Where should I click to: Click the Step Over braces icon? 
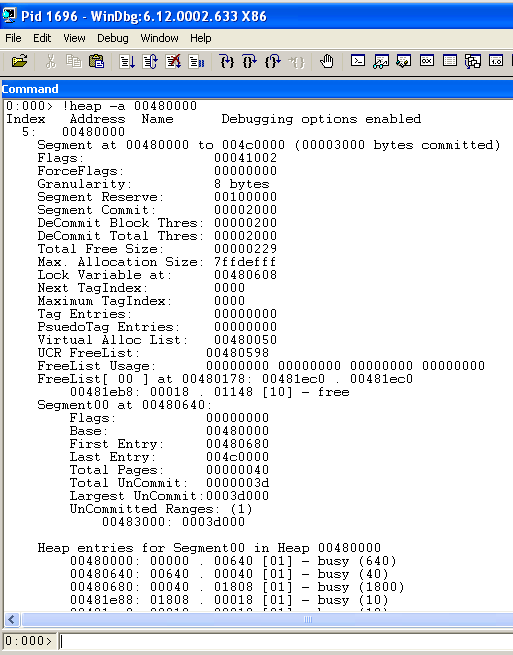(x=250, y=62)
